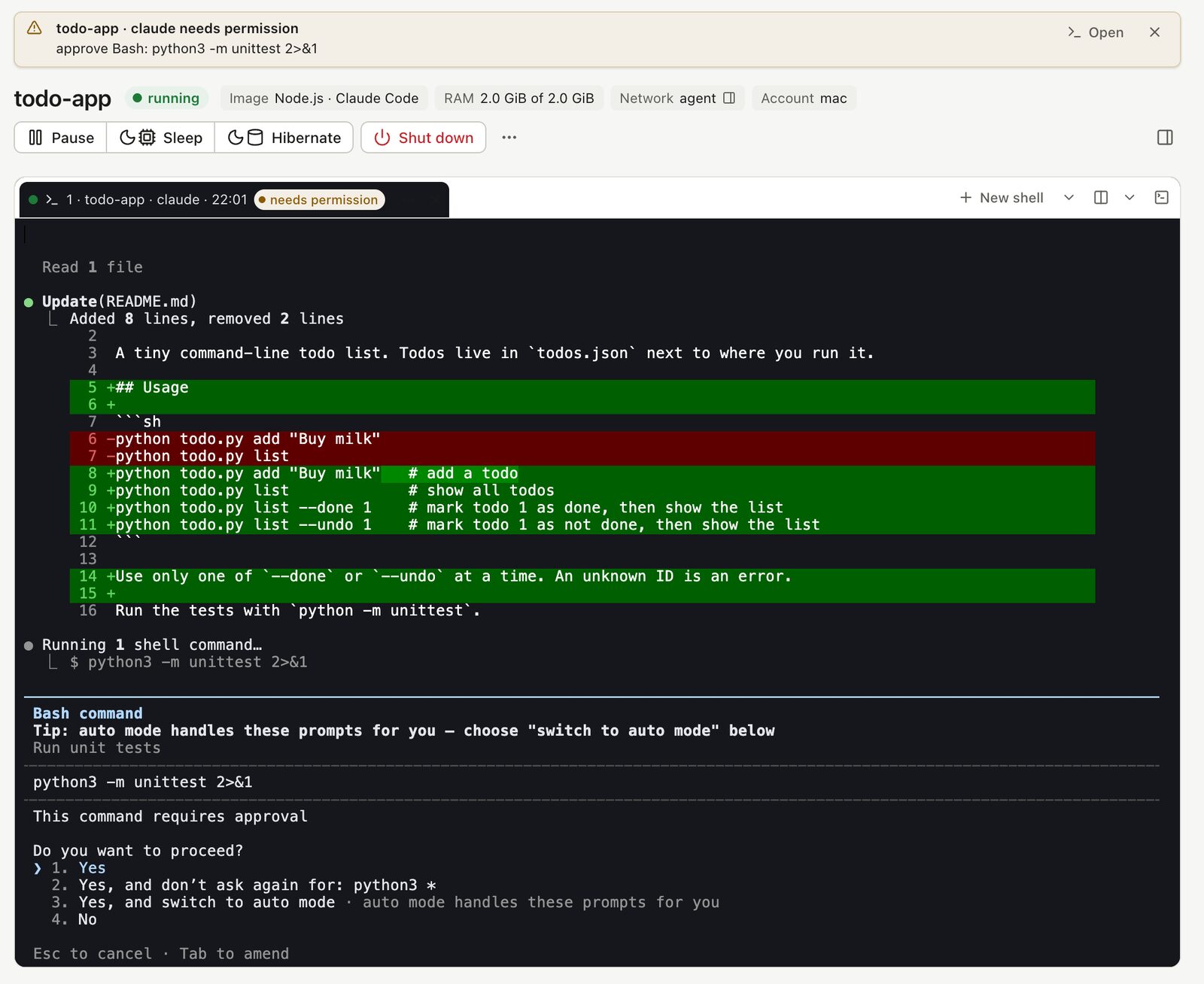This screenshot has width=1204, height=984.
Task: Click removed line python todo.py add Buy milk
Action: [582, 439]
